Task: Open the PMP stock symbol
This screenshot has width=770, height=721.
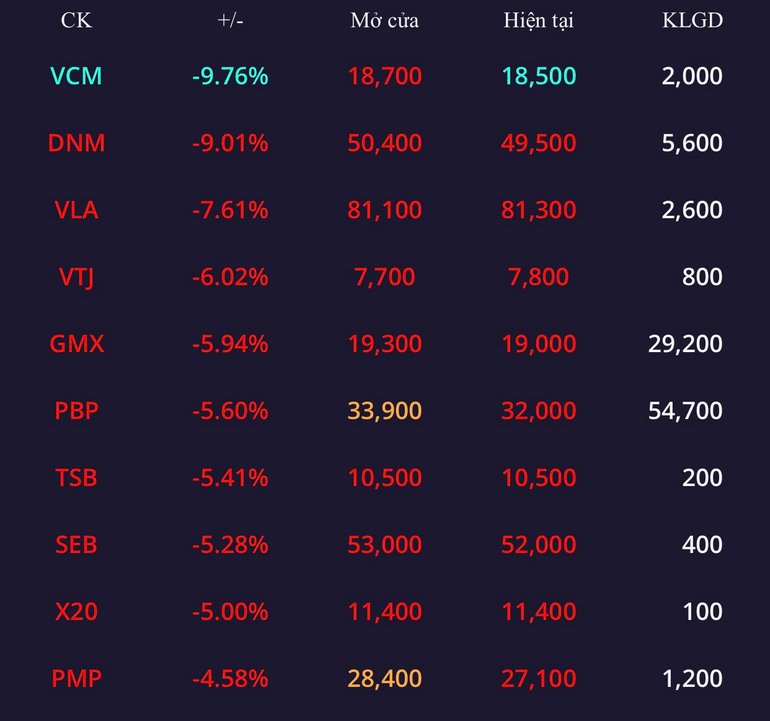Action: 76,679
